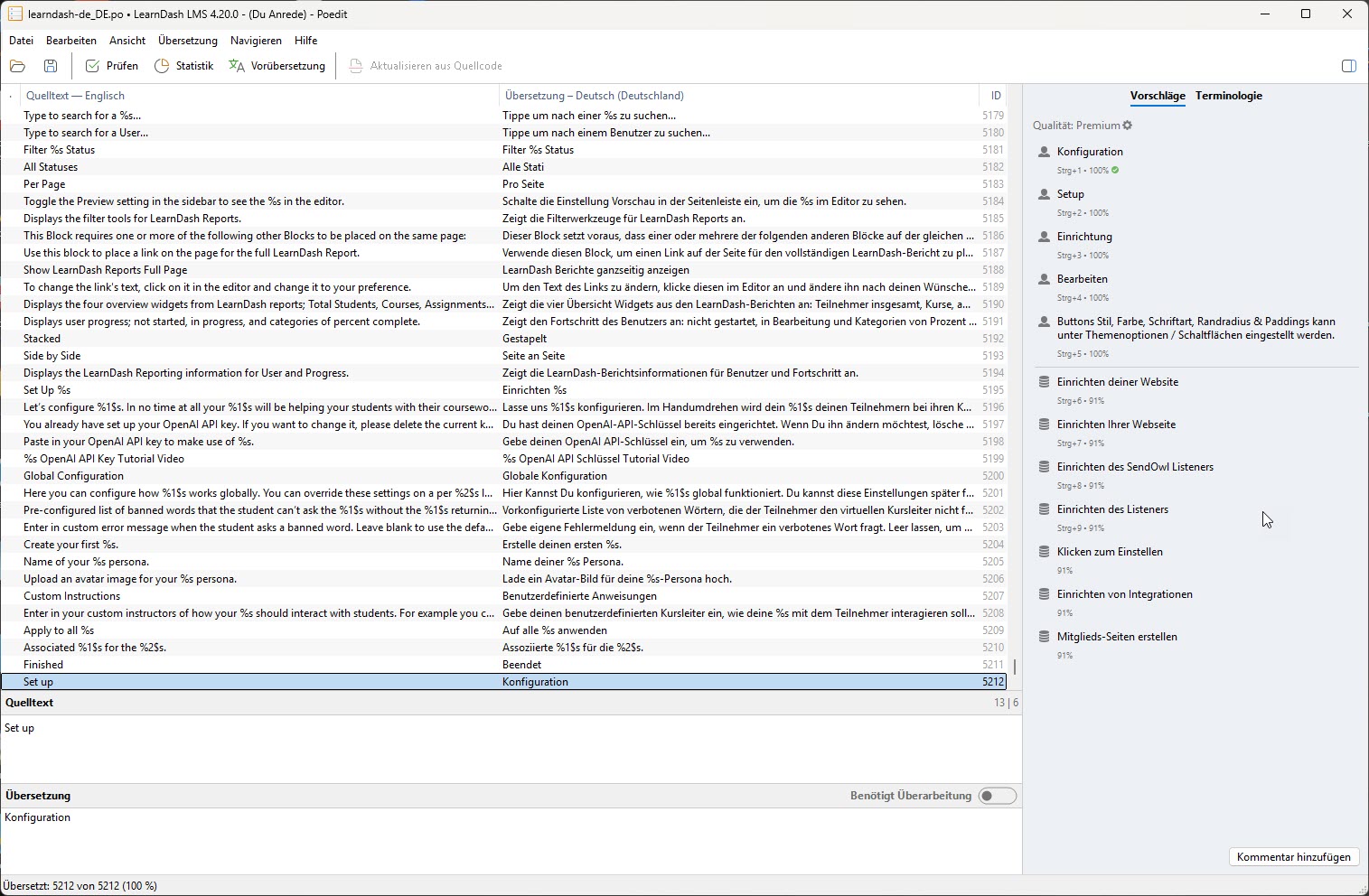Image resolution: width=1369 pixels, height=896 pixels.
Task: Click the Poedit title bar app icon
Action: [14, 14]
